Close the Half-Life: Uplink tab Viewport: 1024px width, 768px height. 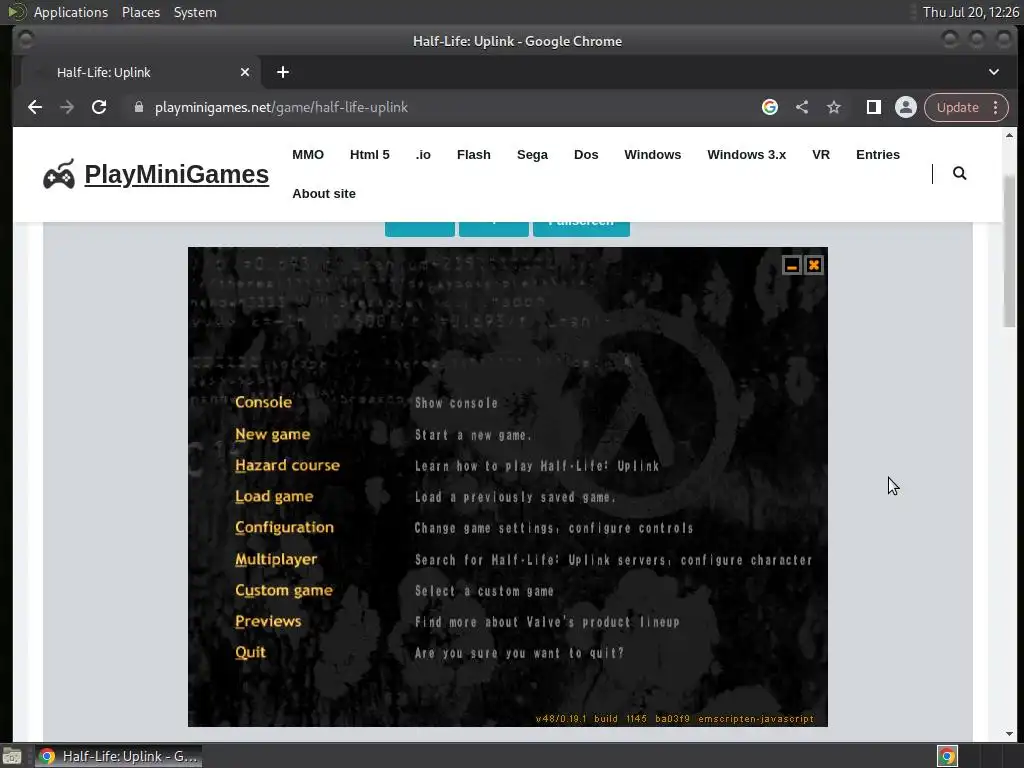click(x=245, y=72)
